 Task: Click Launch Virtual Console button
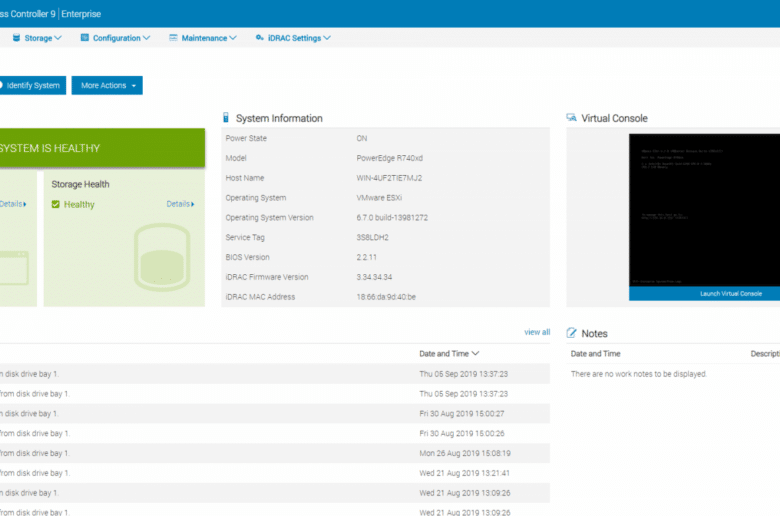[704, 294]
